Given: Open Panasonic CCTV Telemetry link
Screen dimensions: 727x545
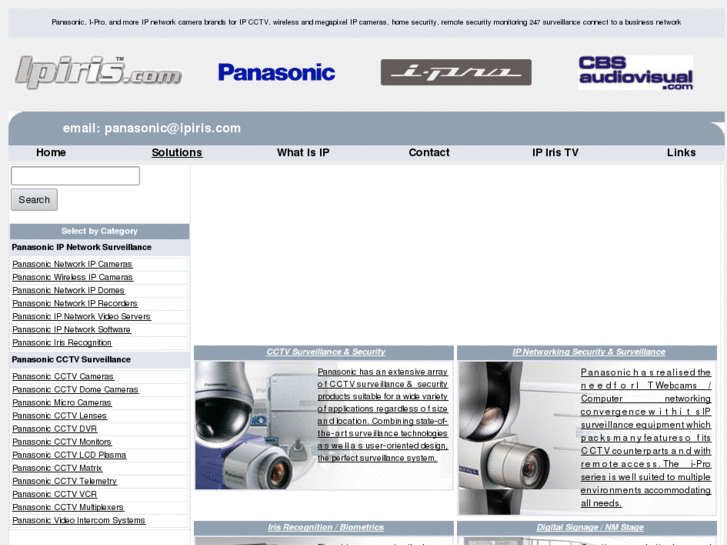Looking at the screenshot, I should [x=64, y=481].
